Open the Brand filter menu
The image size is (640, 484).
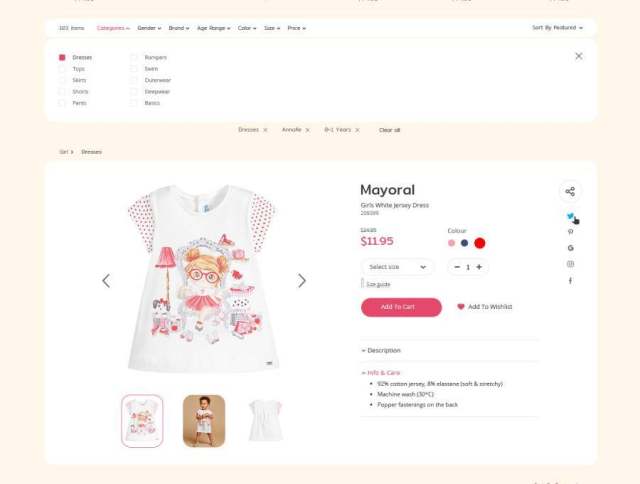pos(179,28)
